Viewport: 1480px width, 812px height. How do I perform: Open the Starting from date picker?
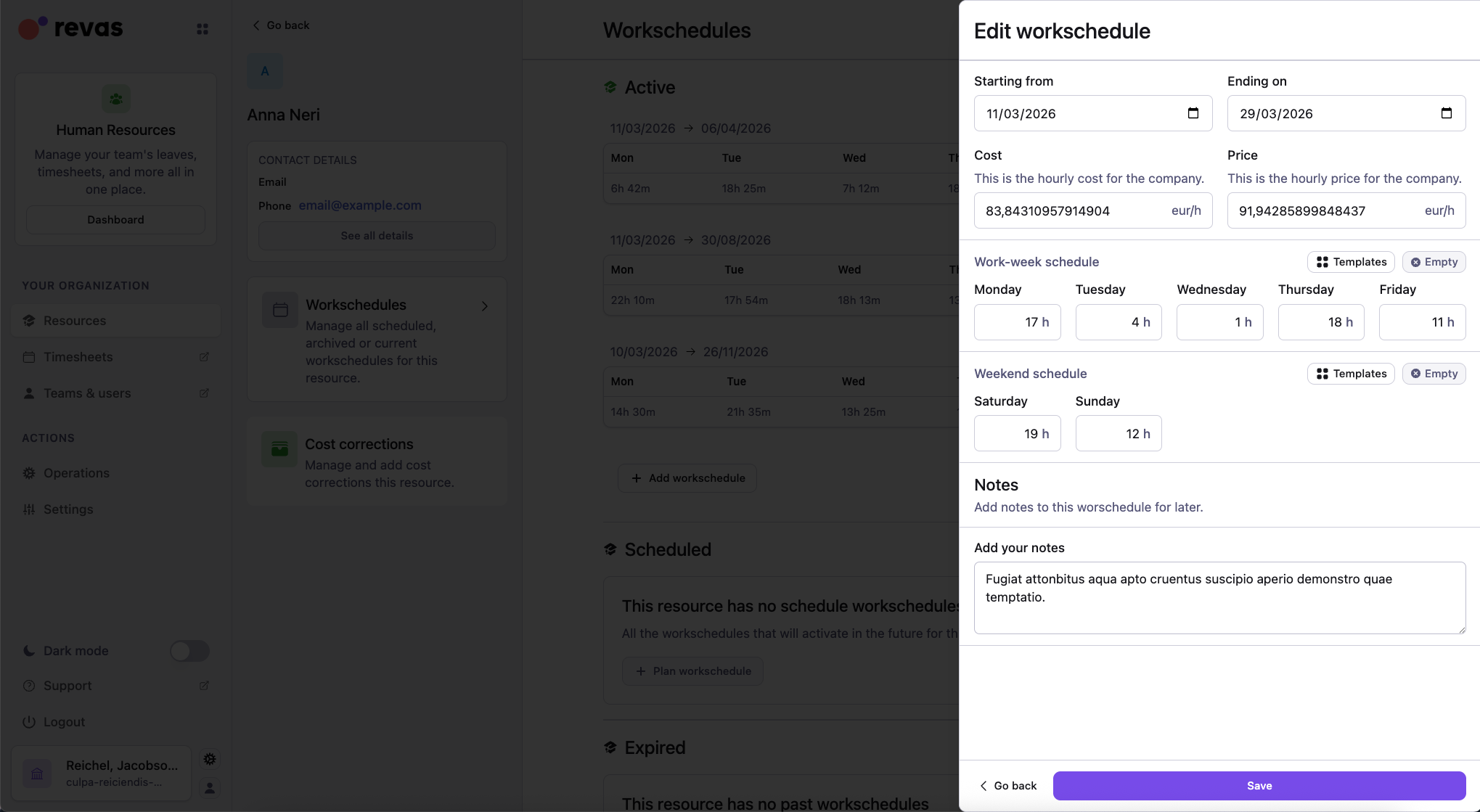[1193, 113]
